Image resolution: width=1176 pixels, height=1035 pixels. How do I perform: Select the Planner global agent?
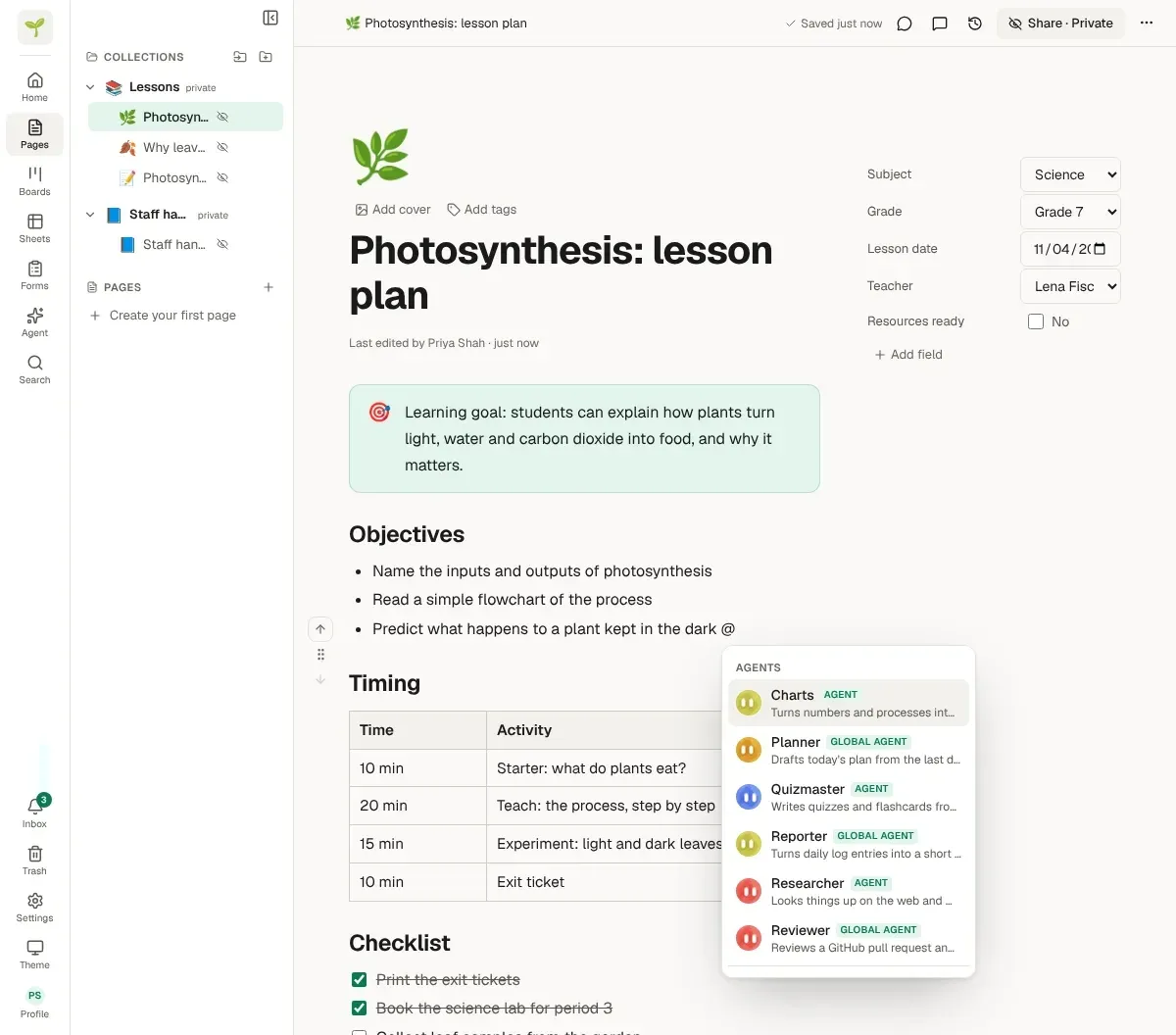(849, 750)
